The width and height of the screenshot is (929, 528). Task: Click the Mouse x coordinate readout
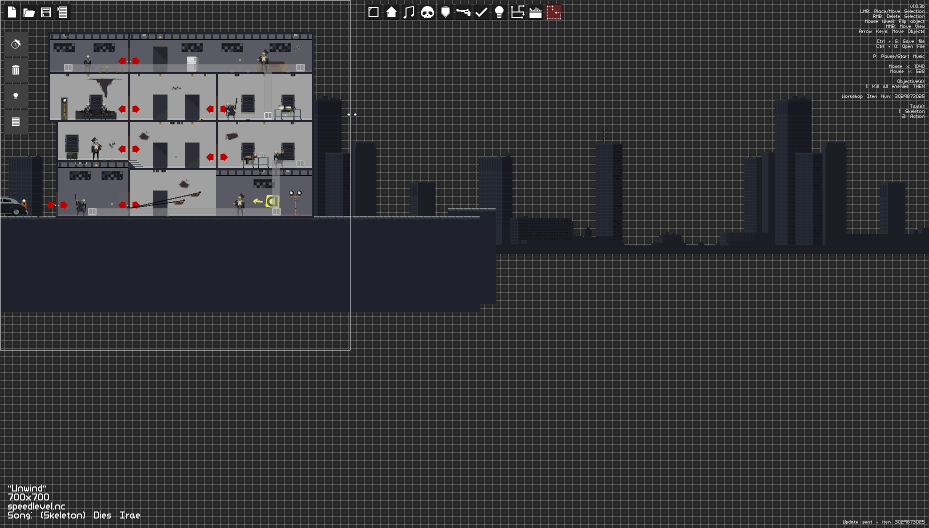906,66
